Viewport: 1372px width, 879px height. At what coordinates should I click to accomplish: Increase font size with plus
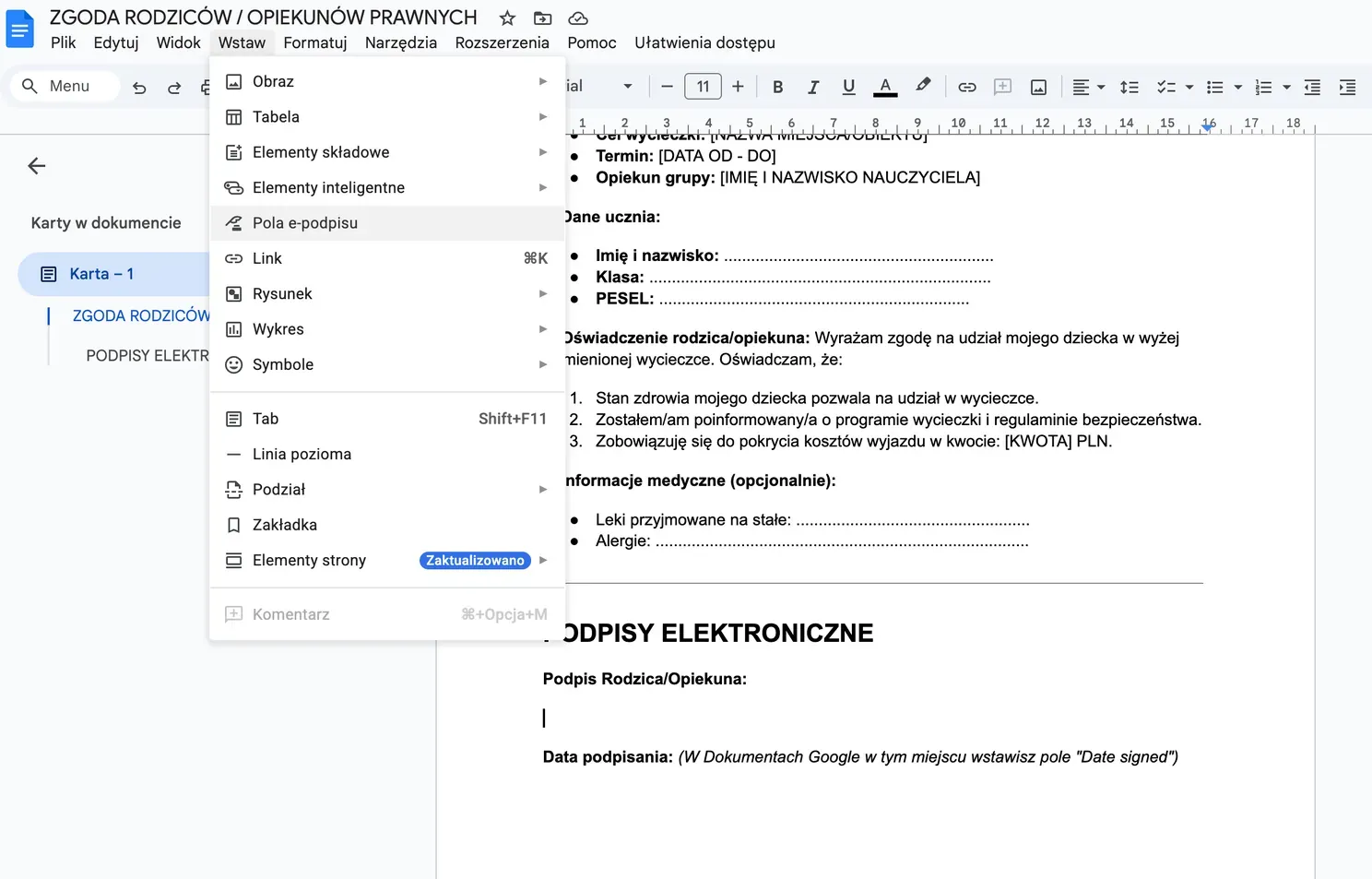[x=738, y=87]
